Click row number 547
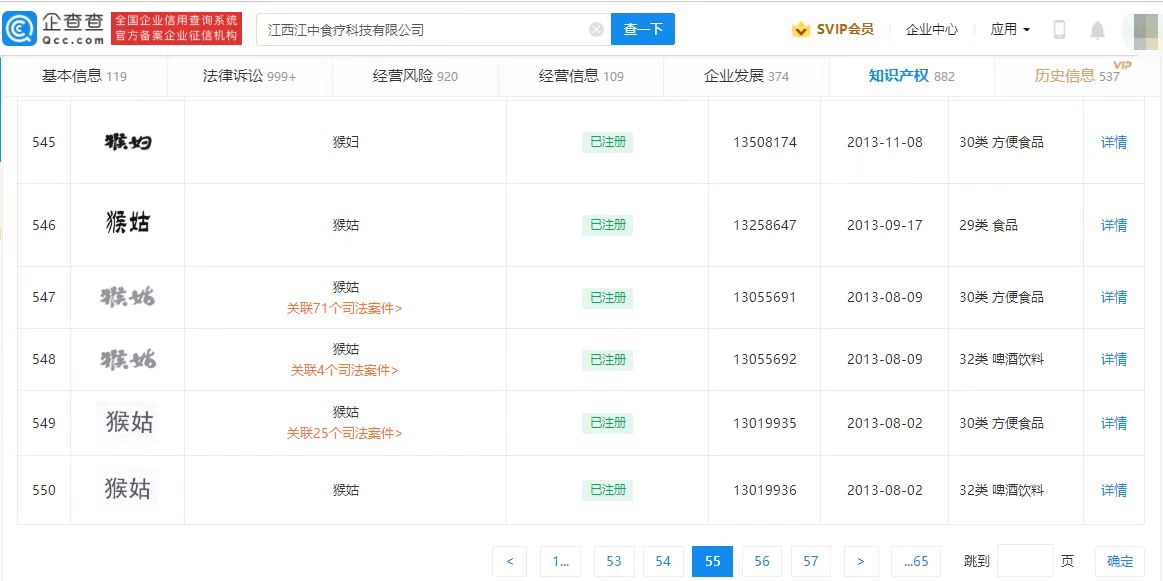The width and height of the screenshot is (1163, 581). click(x=44, y=297)
